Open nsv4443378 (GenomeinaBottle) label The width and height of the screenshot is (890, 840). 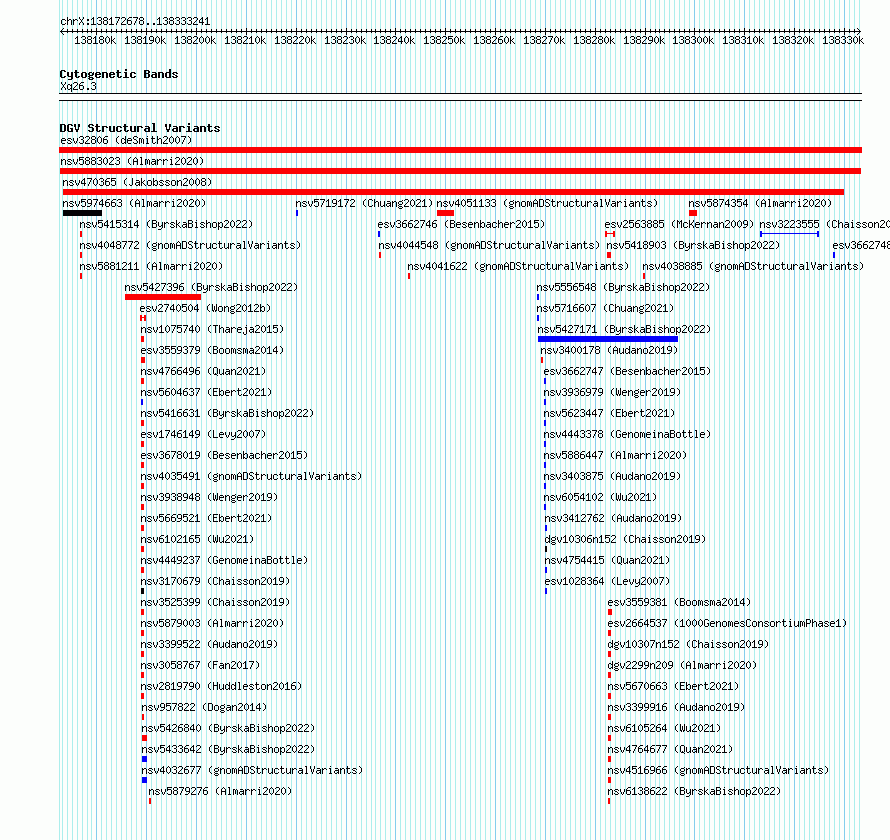[627, 434]
